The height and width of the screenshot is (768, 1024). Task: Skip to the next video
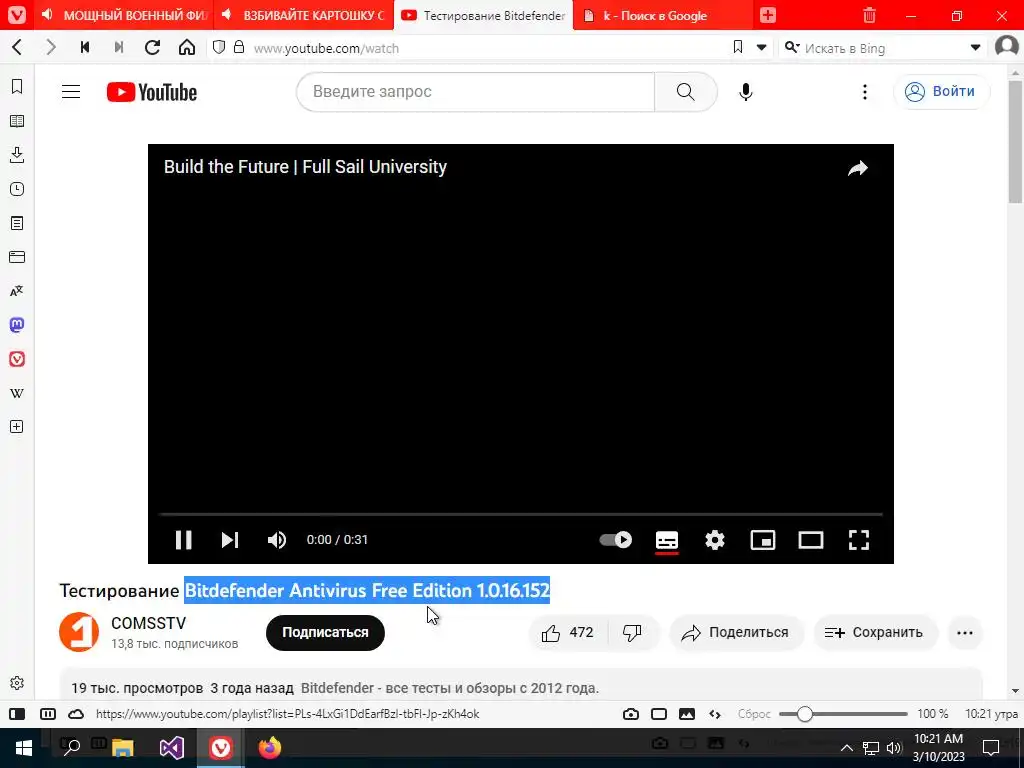point(230,540)
